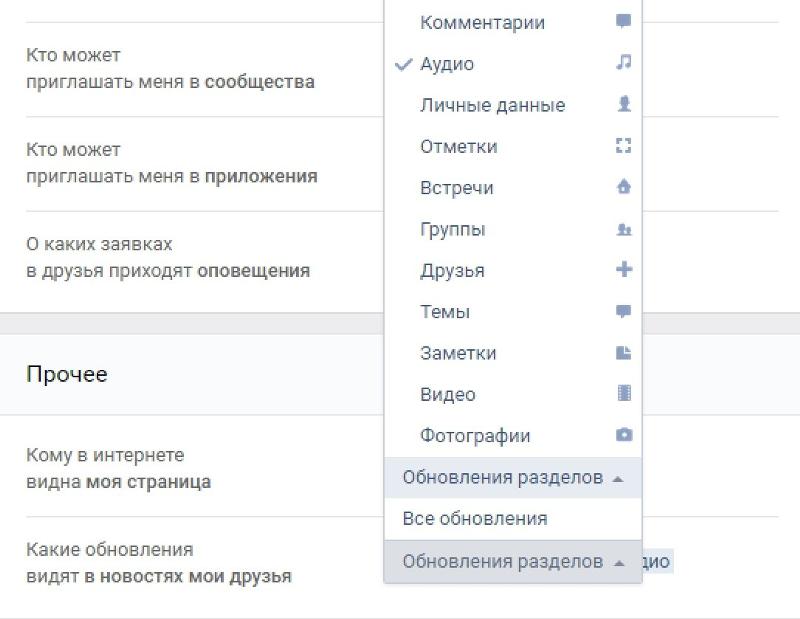The width and height of the screenshot is (800, 619).
Task: Click the camera icon beside Фотографии
Action: tap(624, 435)
